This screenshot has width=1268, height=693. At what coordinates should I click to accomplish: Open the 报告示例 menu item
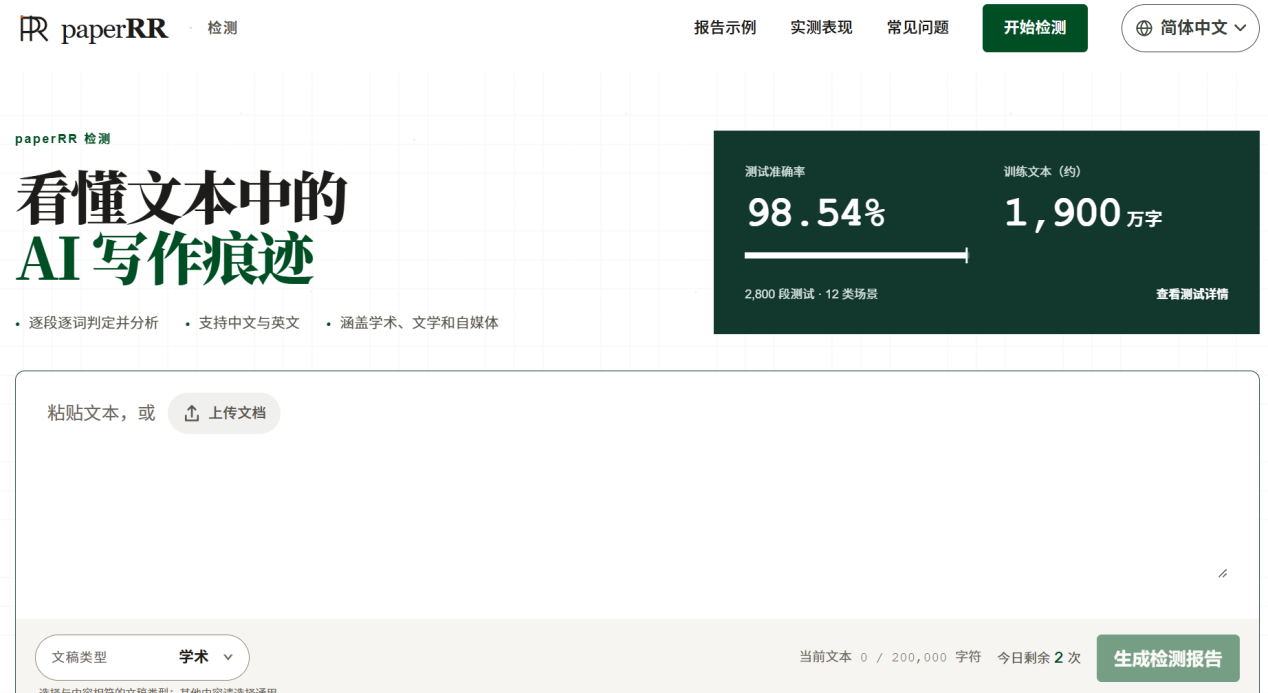click(x=725, y=28)
